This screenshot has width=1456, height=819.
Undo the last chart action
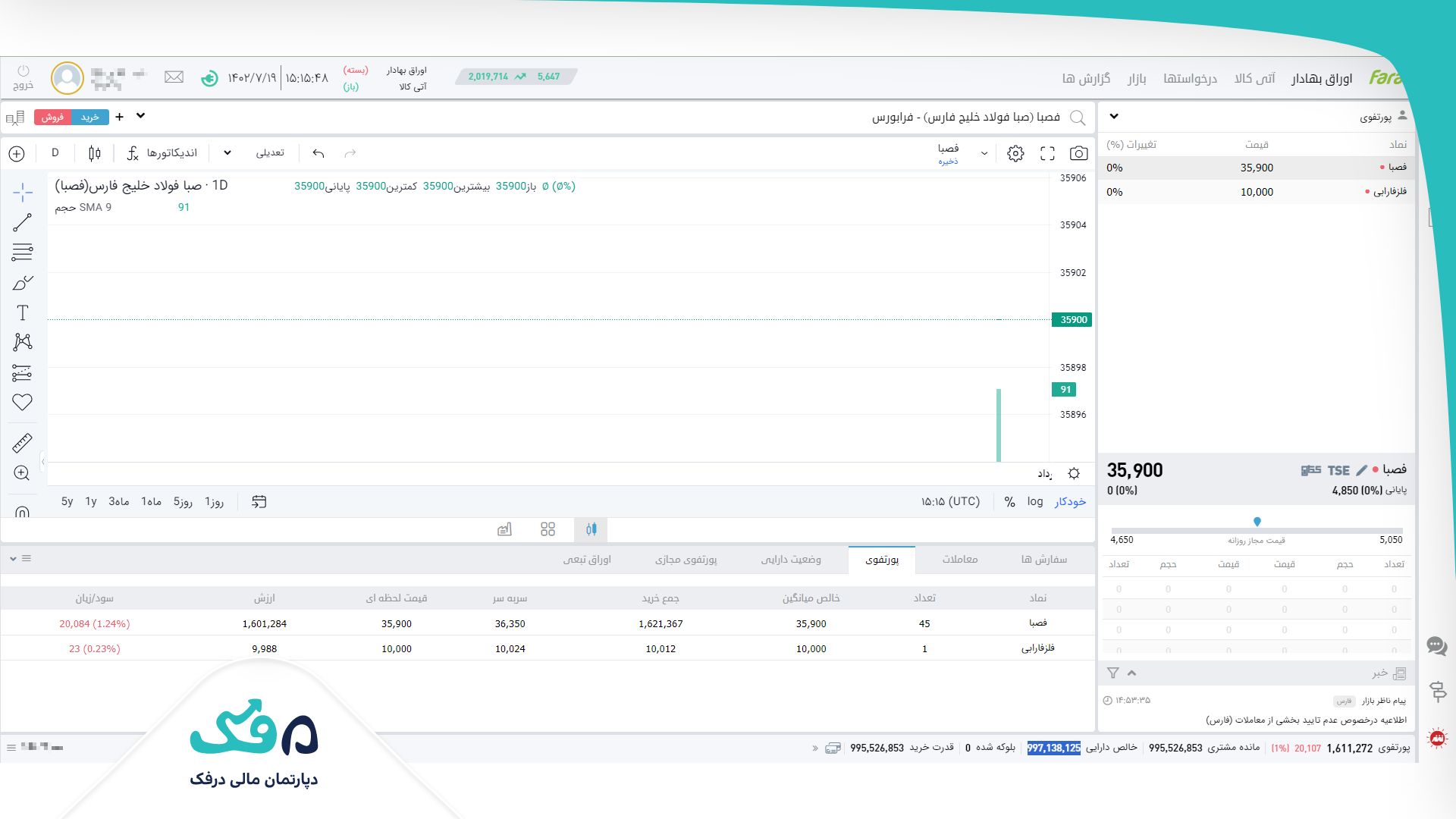[x=318, y=153]
